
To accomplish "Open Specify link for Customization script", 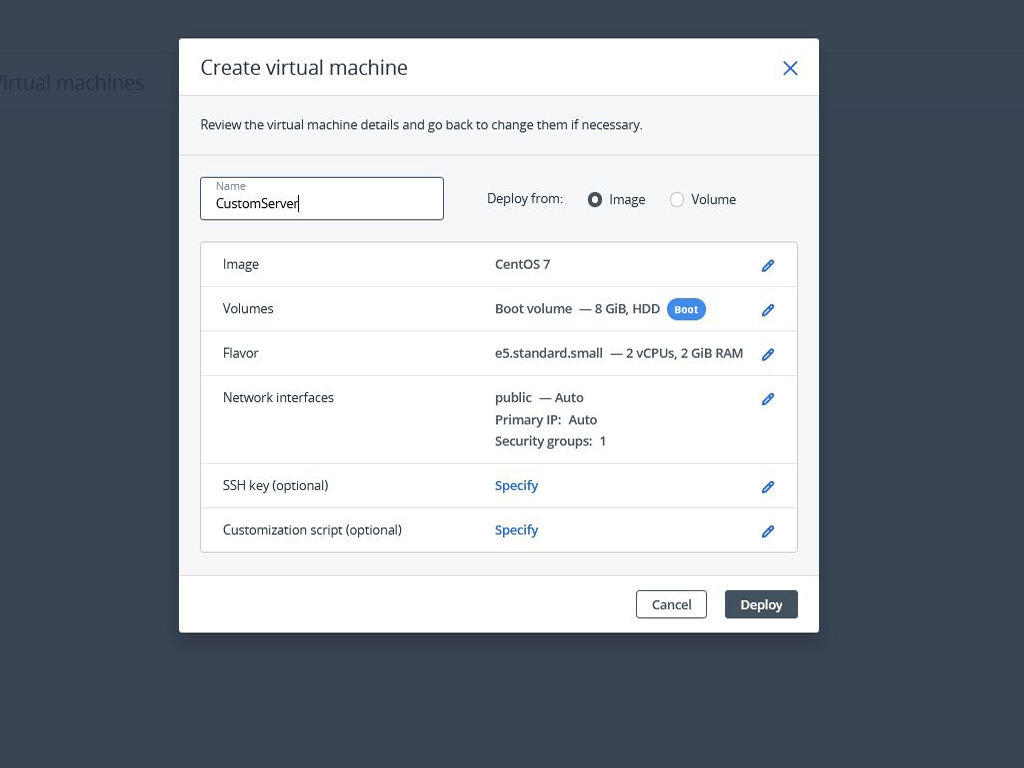I will pos(516,530).
